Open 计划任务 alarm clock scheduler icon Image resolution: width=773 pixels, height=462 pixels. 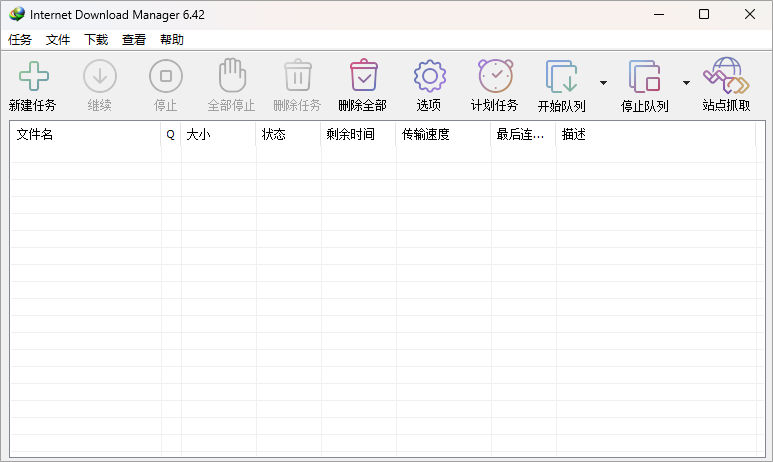tap(495, 75)
